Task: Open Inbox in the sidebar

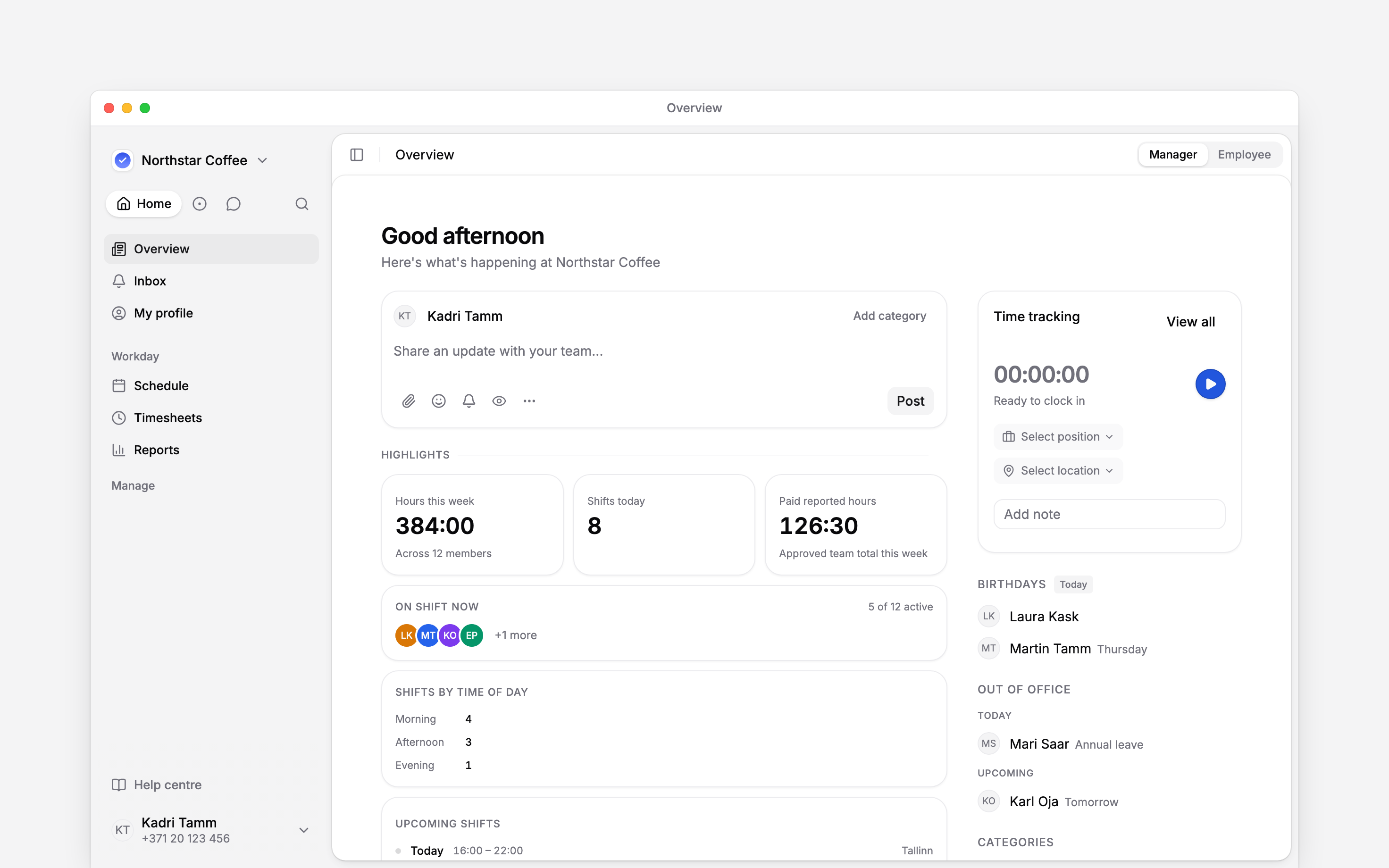Action: pos(211,281)
